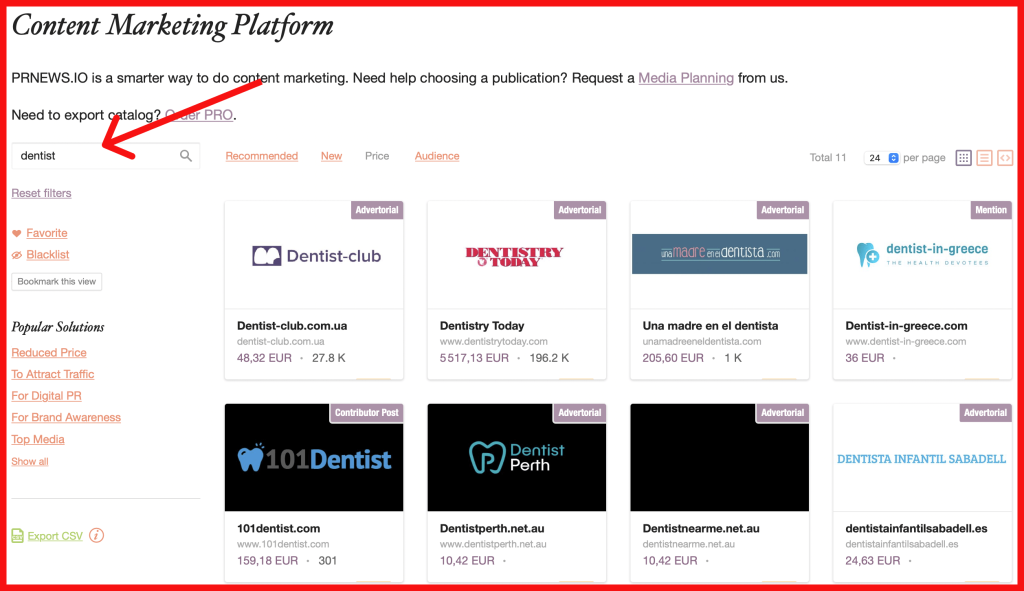Open the Blacklist link

pyautogui.click(x=48, y=255)
